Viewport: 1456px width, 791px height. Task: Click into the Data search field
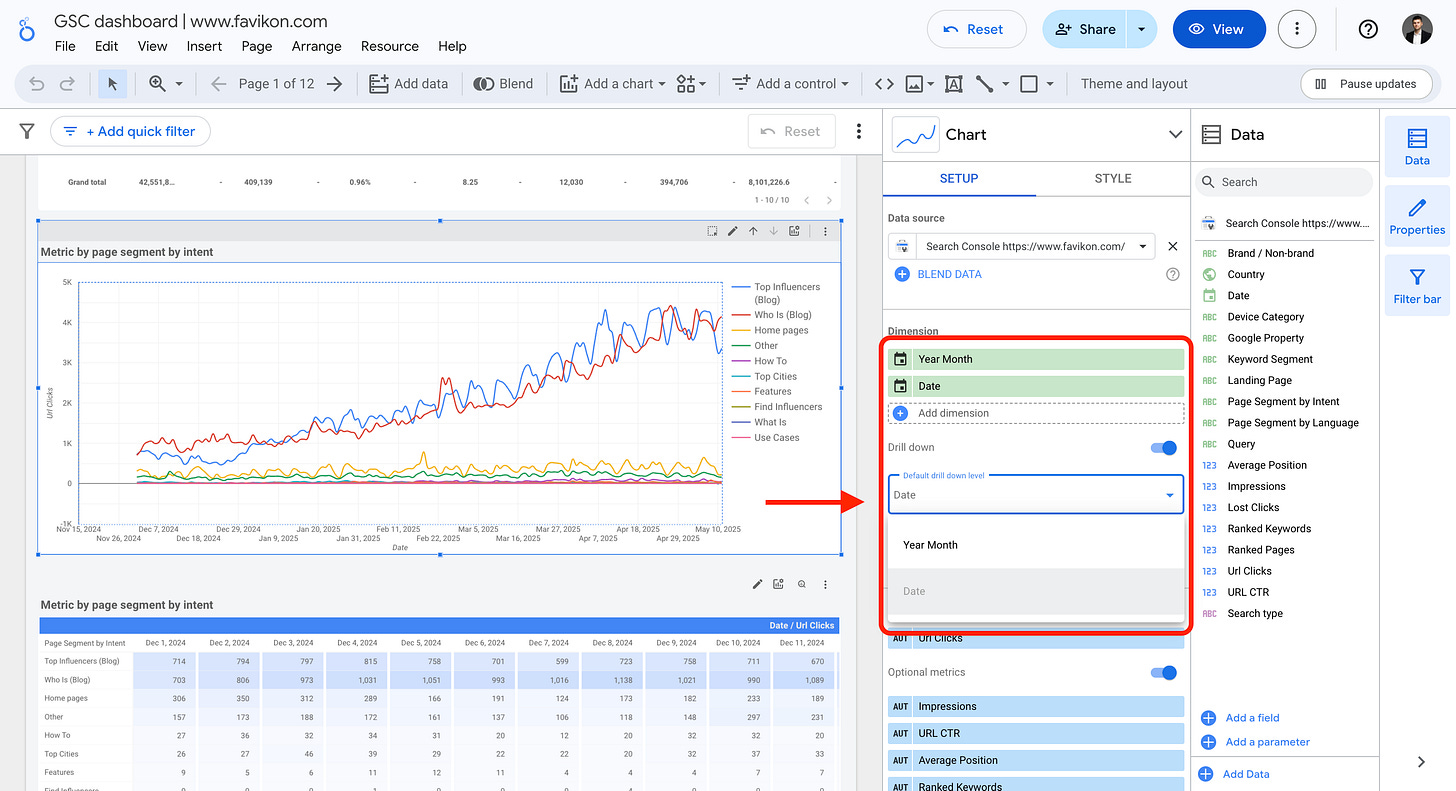point(1284,182)
